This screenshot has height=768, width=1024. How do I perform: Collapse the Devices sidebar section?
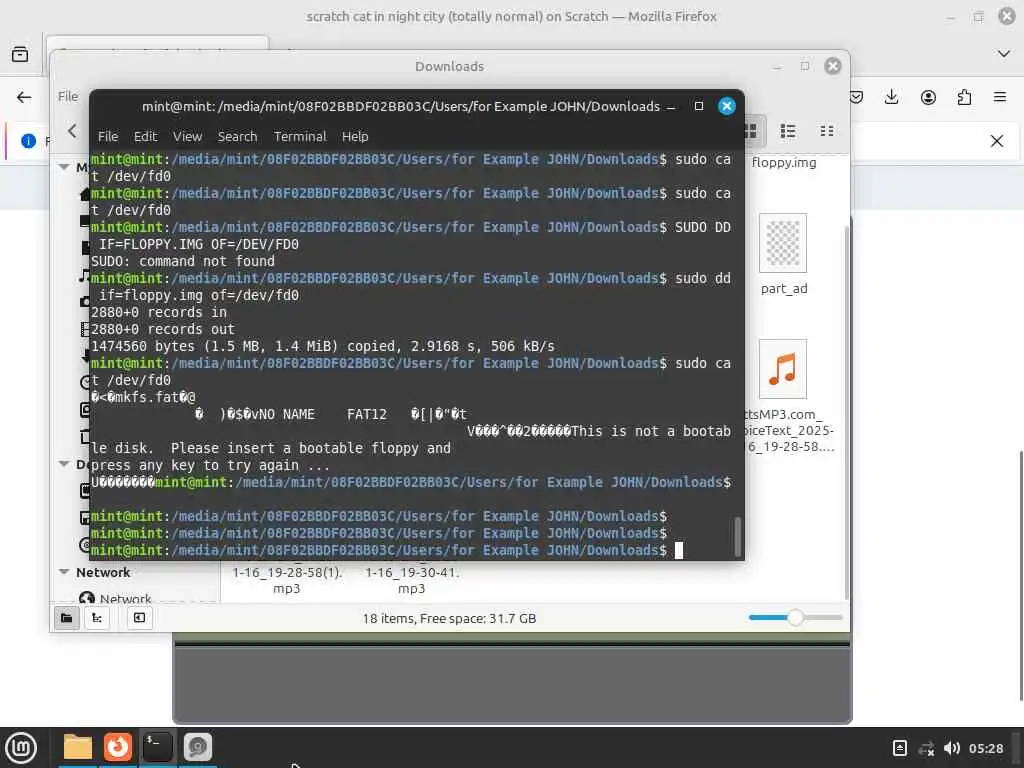tap(64, 464)
